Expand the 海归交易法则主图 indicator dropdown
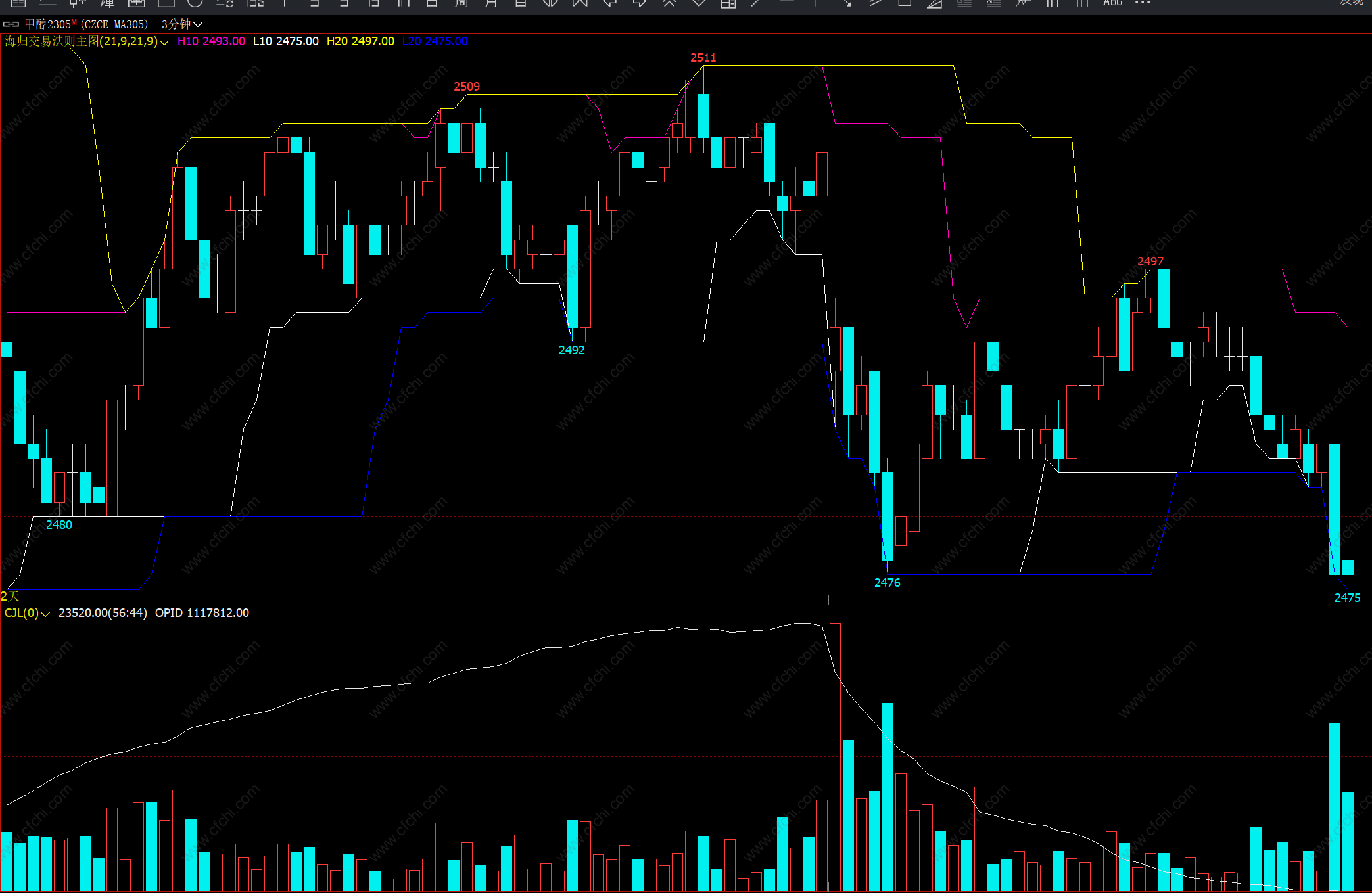The width and height of the screenshot is (1372, 893). (164, 42)
